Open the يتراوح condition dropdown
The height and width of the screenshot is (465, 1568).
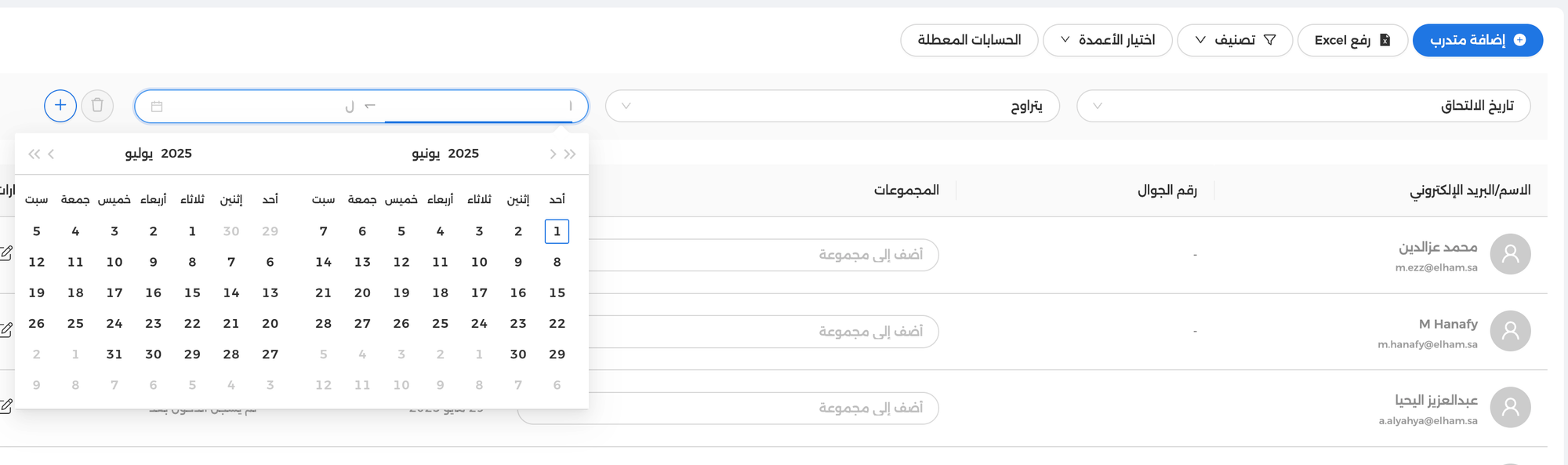click(833, 106)
